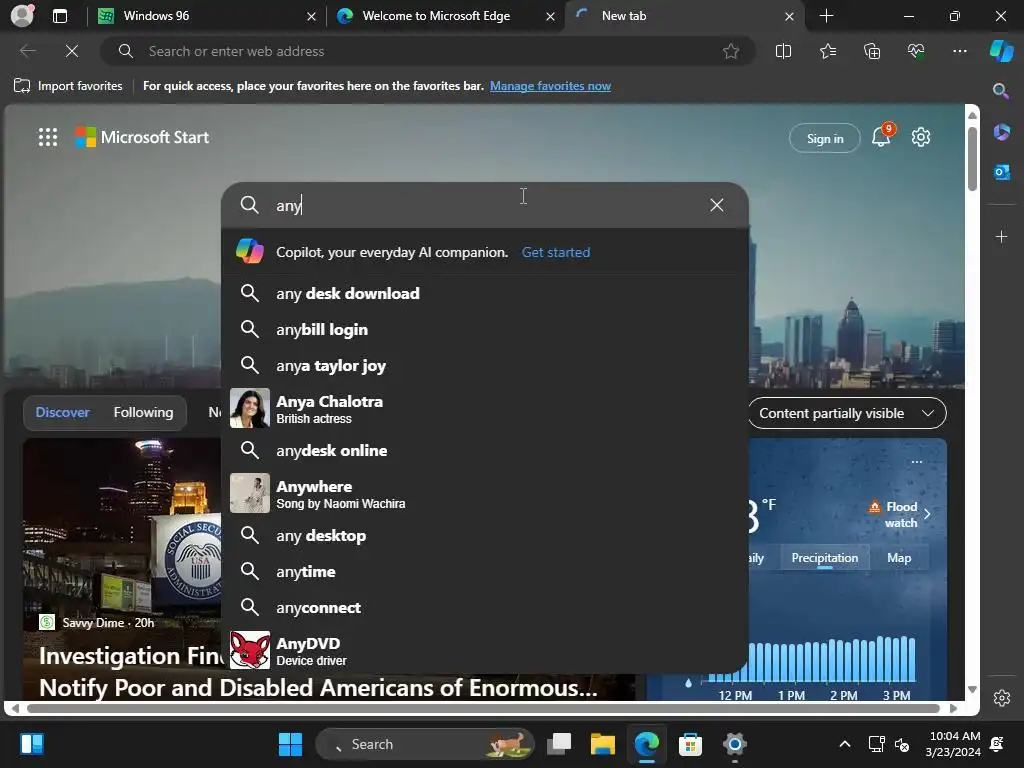Screen dimensions: 1024x768
Task: Click the taskbar Search box
Action: (x=424, y=744)
